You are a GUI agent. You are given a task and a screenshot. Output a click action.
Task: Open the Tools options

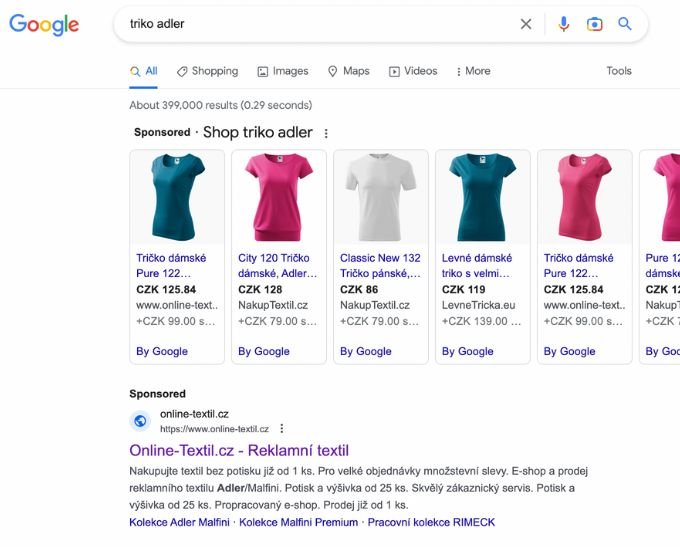click(x=619, y=71)
